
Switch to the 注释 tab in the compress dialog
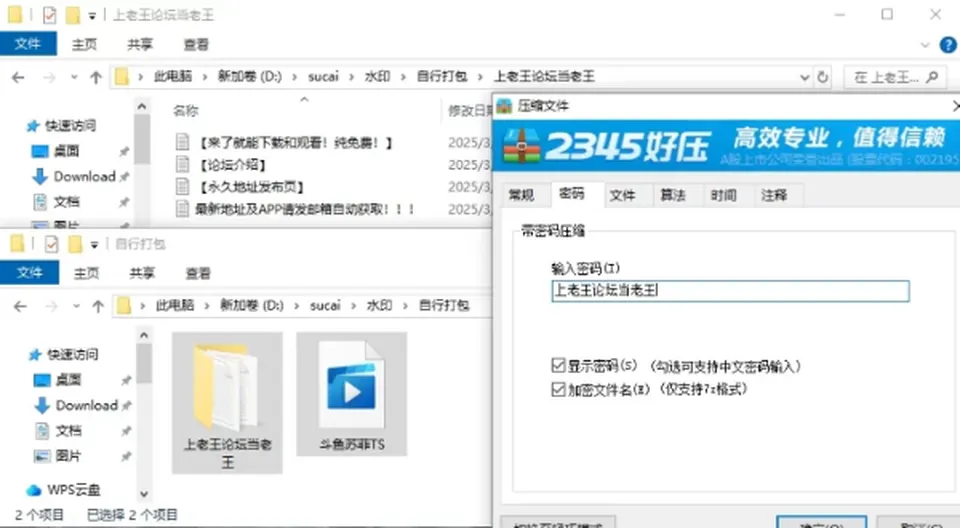point(774,195)
